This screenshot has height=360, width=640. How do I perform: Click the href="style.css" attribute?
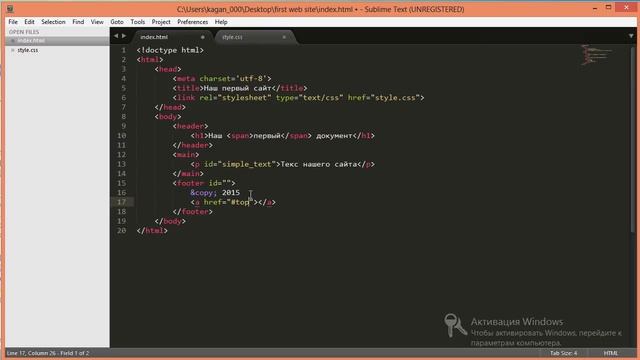384,98
